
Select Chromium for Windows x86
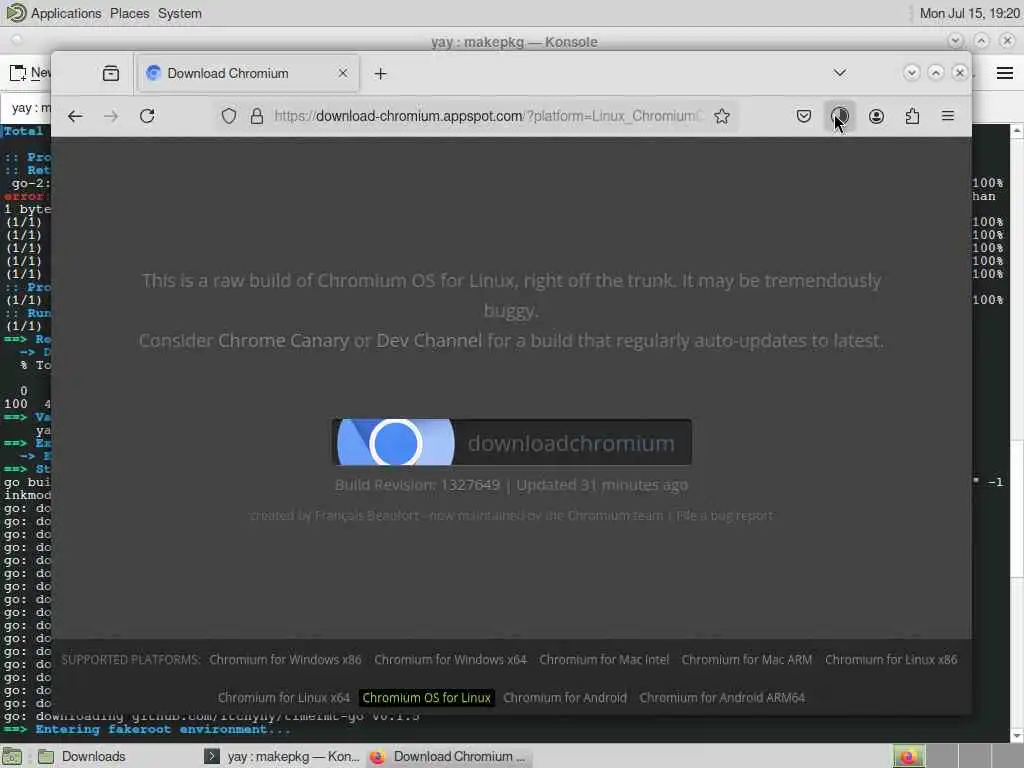tap(285, 660)
